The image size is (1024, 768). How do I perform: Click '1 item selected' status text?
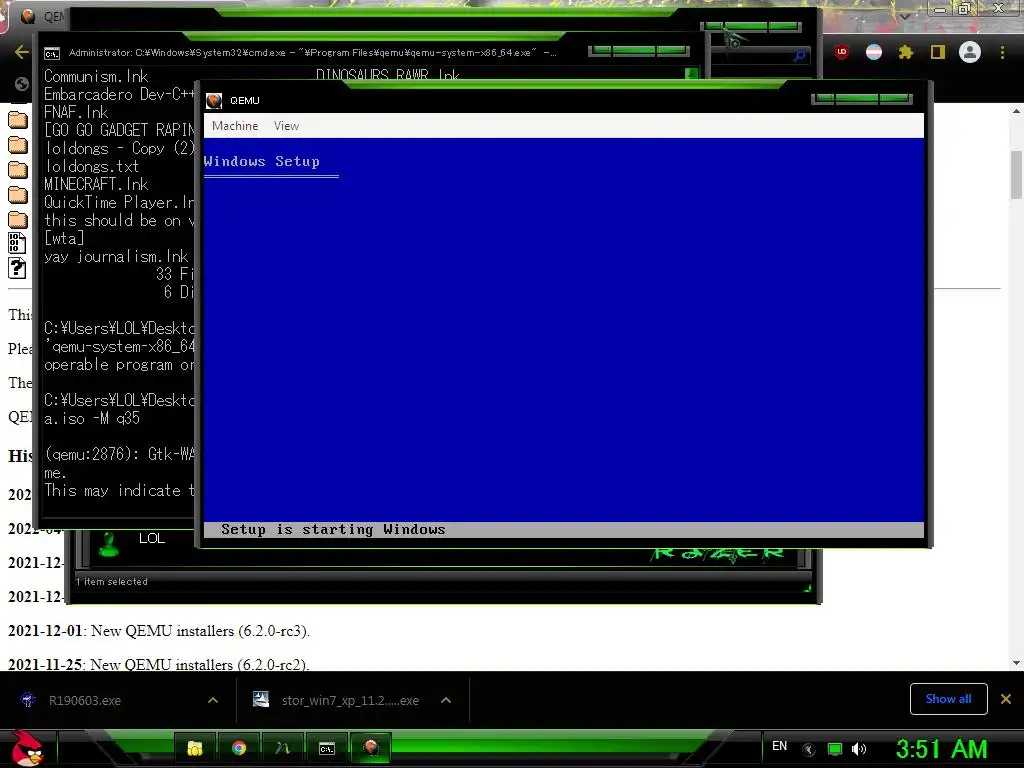point(112,581)
